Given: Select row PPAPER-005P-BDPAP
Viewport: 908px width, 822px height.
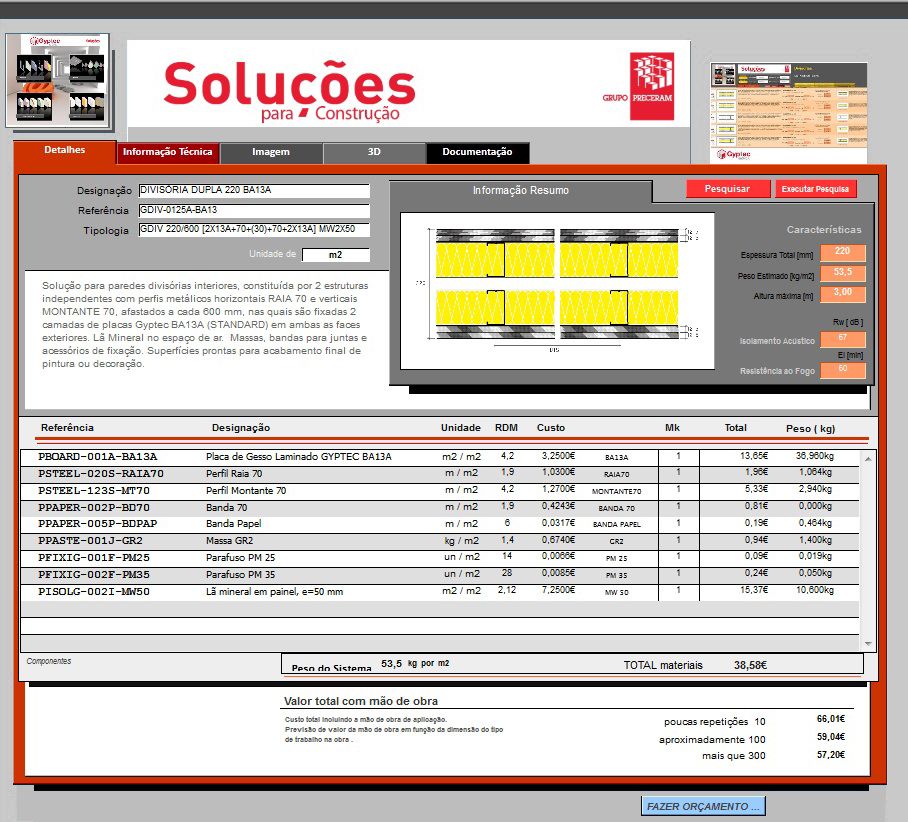Looking at the screenshot, I should pyautogui.click(x=440, y=524).
